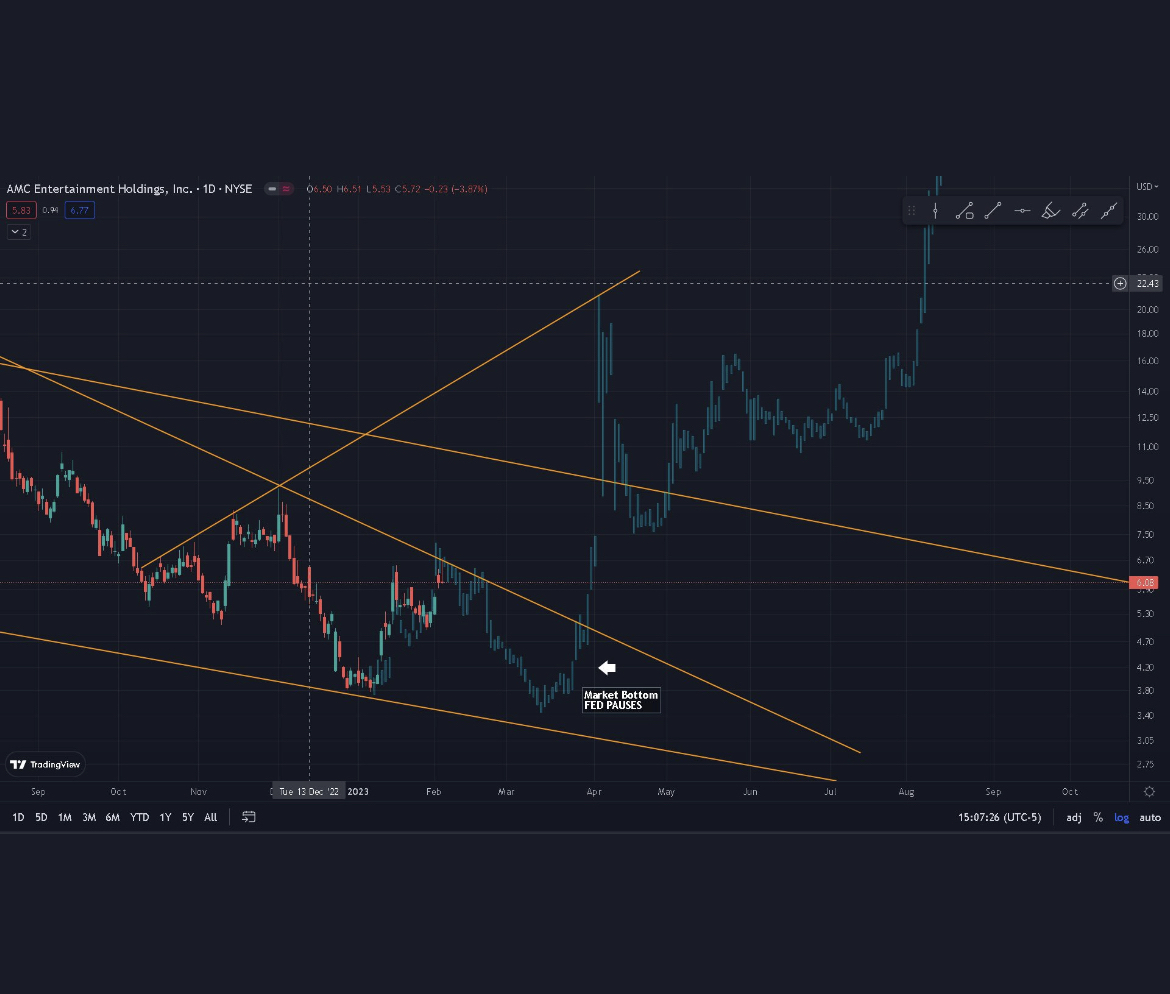
Task: Click the AMC Entertainment Holdings symbol title
Action: coord(129,189)
